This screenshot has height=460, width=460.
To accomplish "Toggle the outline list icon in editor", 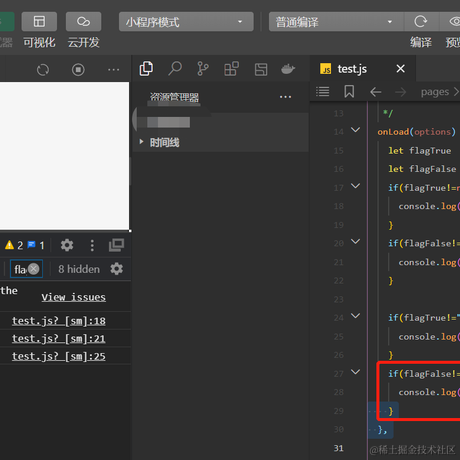I will 323,91.
